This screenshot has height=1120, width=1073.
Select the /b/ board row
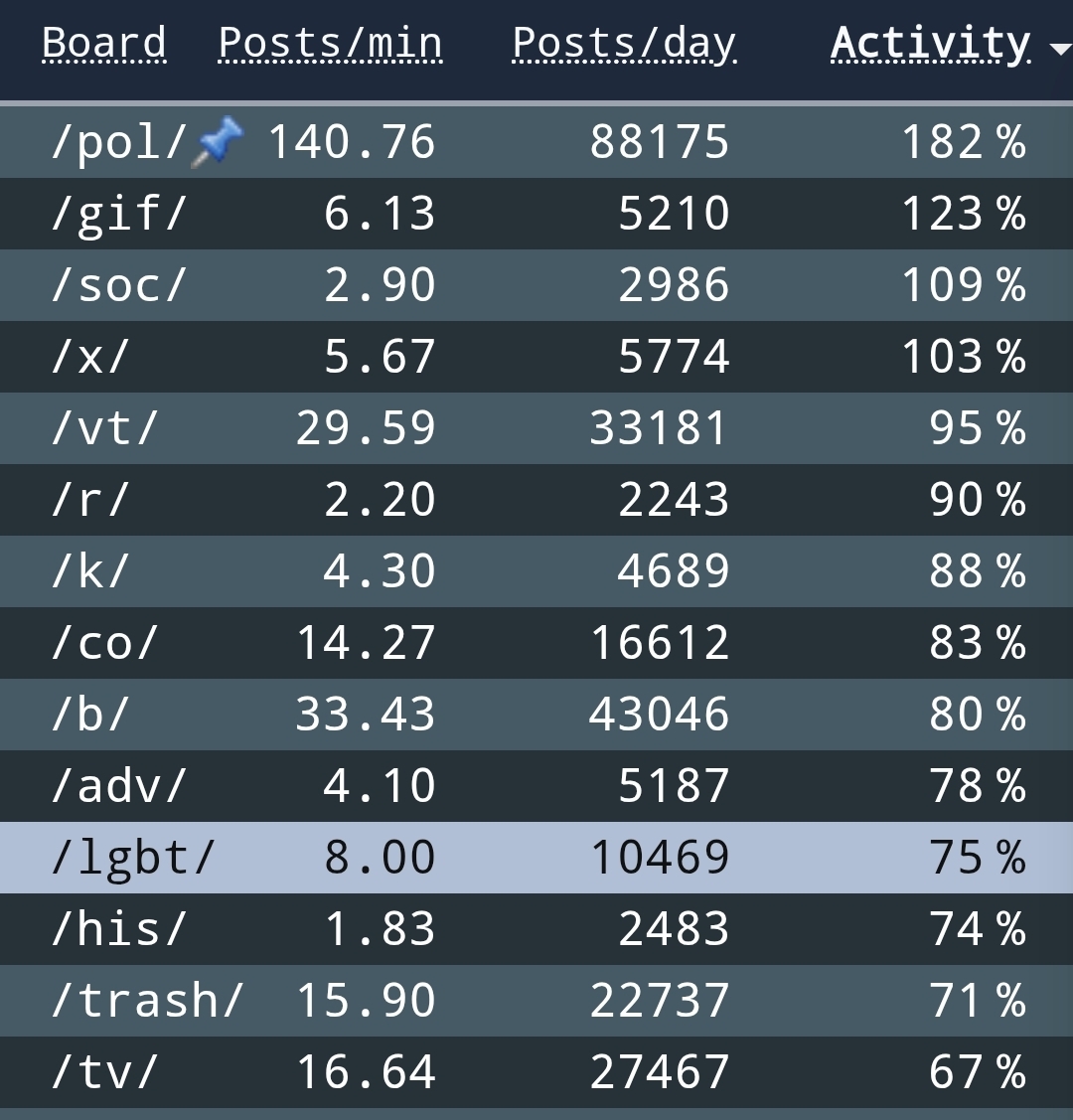pyautogui.click(x=536, y=715)
